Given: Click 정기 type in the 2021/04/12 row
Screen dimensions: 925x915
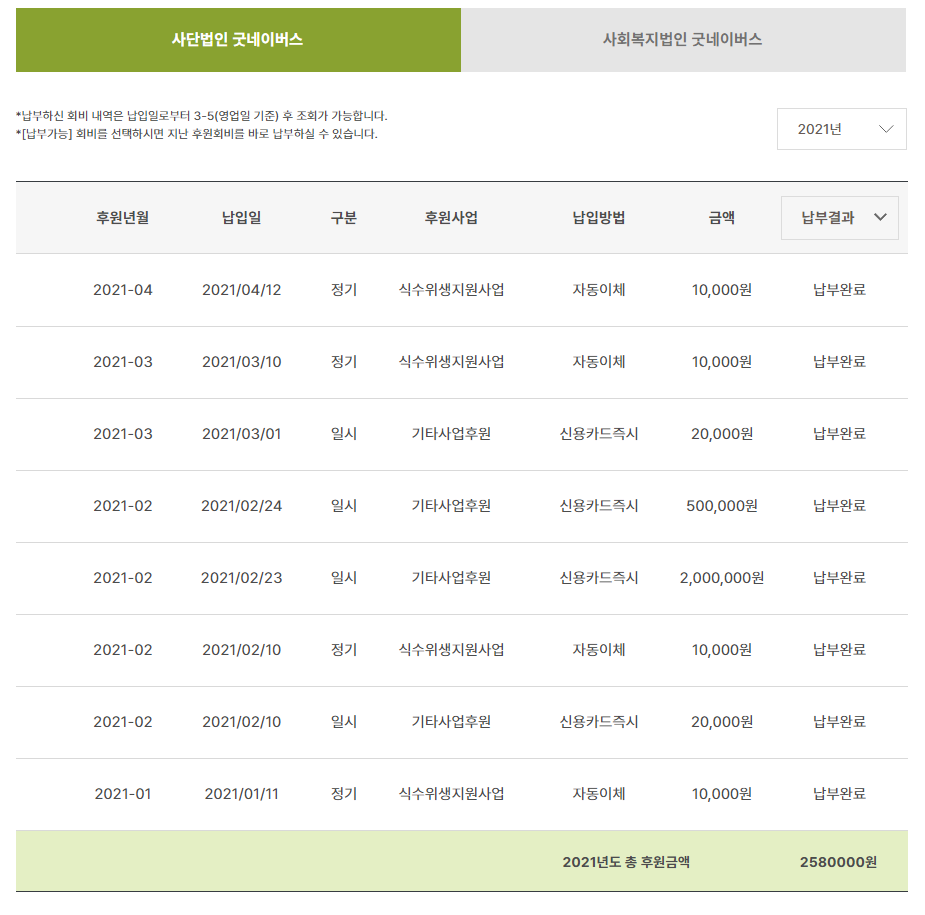Looking at the screenshot, I should [343, 290].
